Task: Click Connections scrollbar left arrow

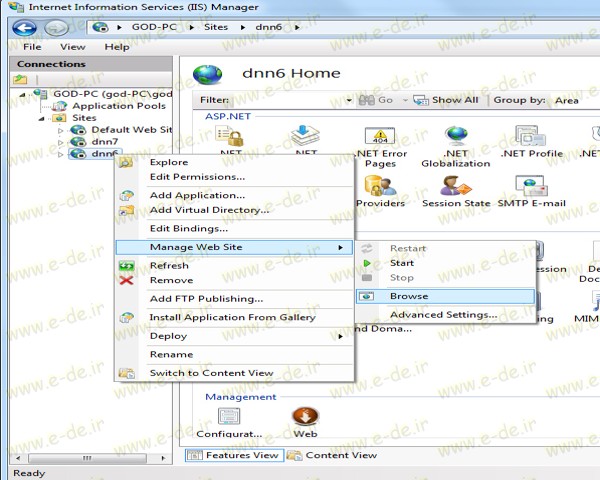Action: click(x=18, y=458)
